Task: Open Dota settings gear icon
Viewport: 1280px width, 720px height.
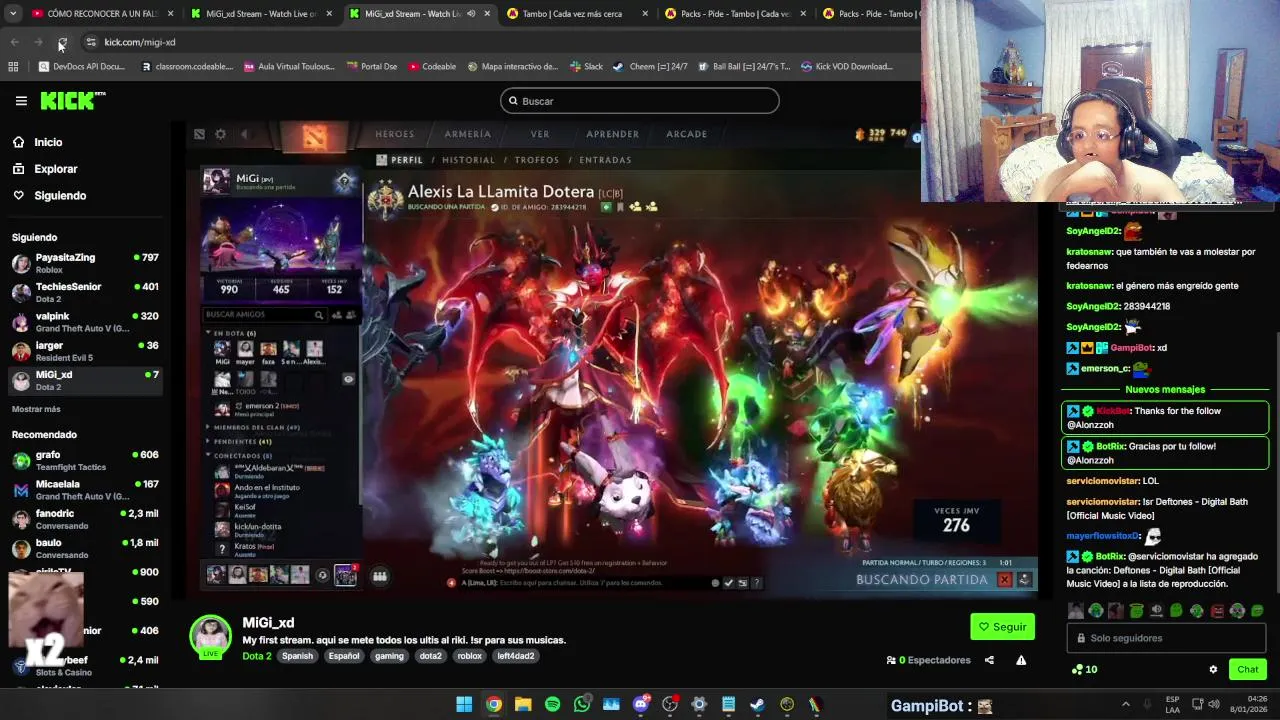Action: 220,134
